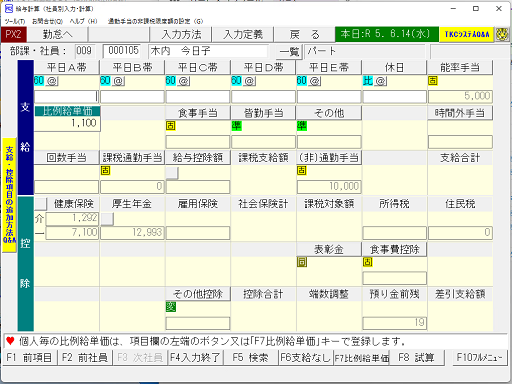Click the 勤怠へ button
Viewport: 512px width, 384px height.
tap(57, 34)
